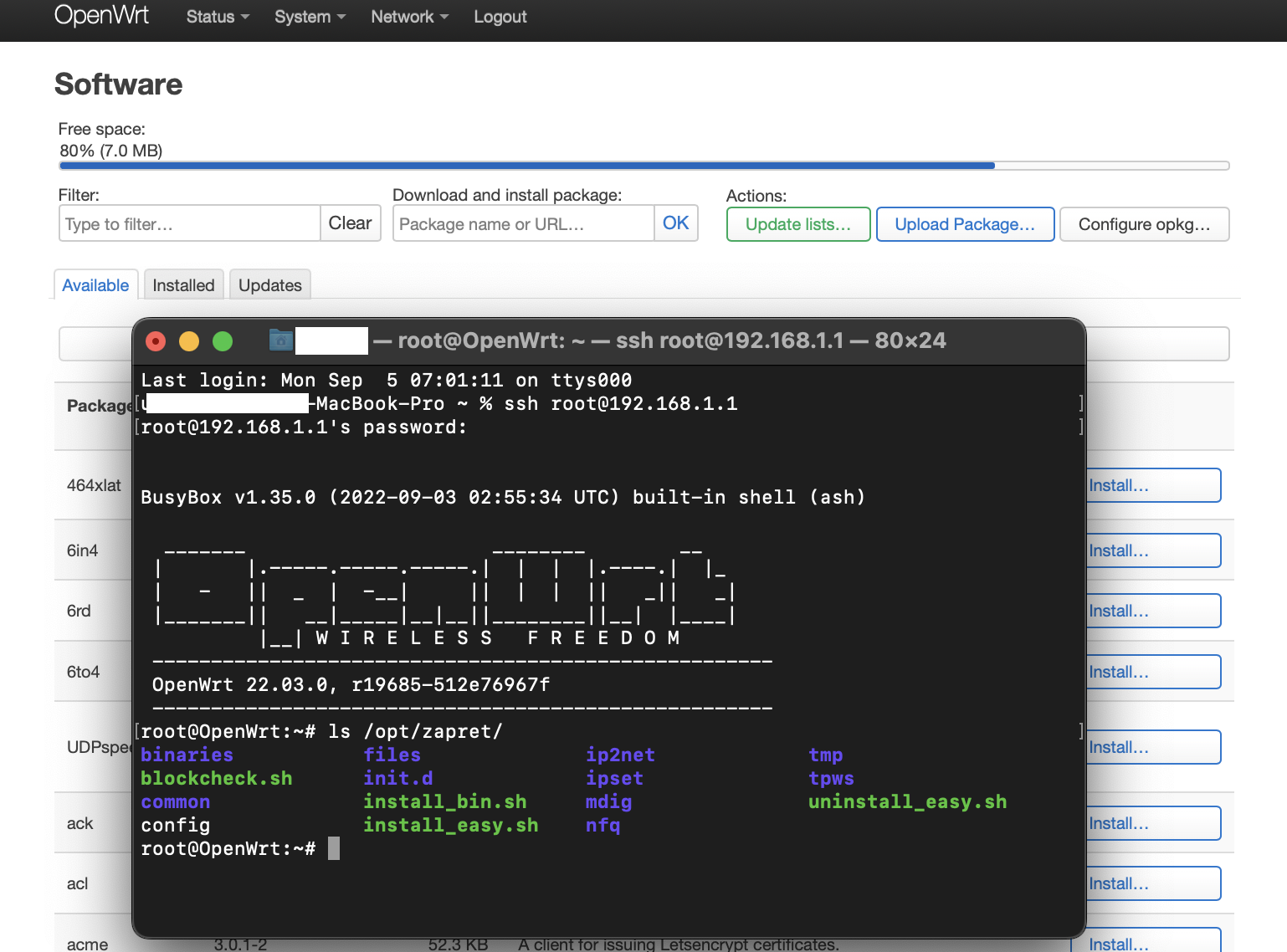Click the OpenWrt brand logo
This screenshot has width=1287, height=952.
click(x=101, y=15)
